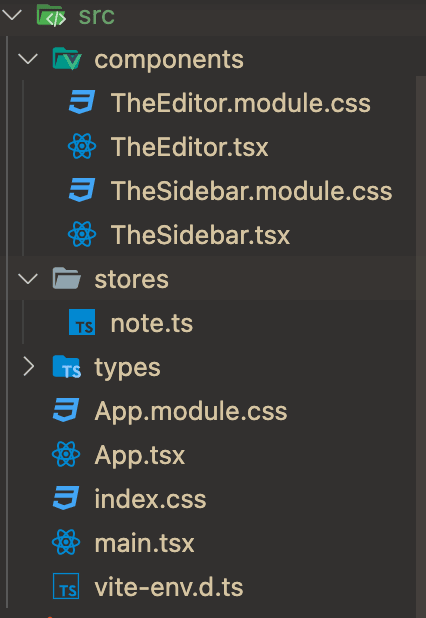Click CSS icon beside TheEditor.module.css
Screen dimensions: 426x618
tap(82, 102)
